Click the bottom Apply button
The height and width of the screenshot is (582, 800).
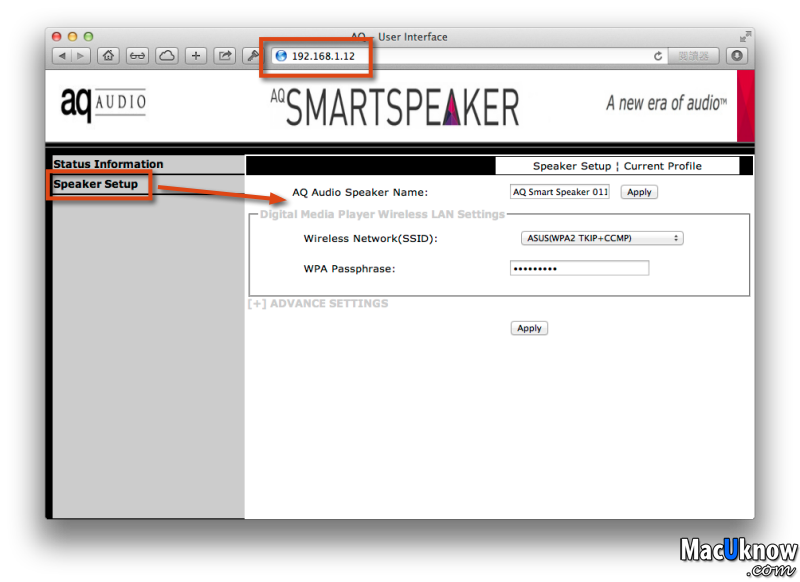(x=529, y=328)
